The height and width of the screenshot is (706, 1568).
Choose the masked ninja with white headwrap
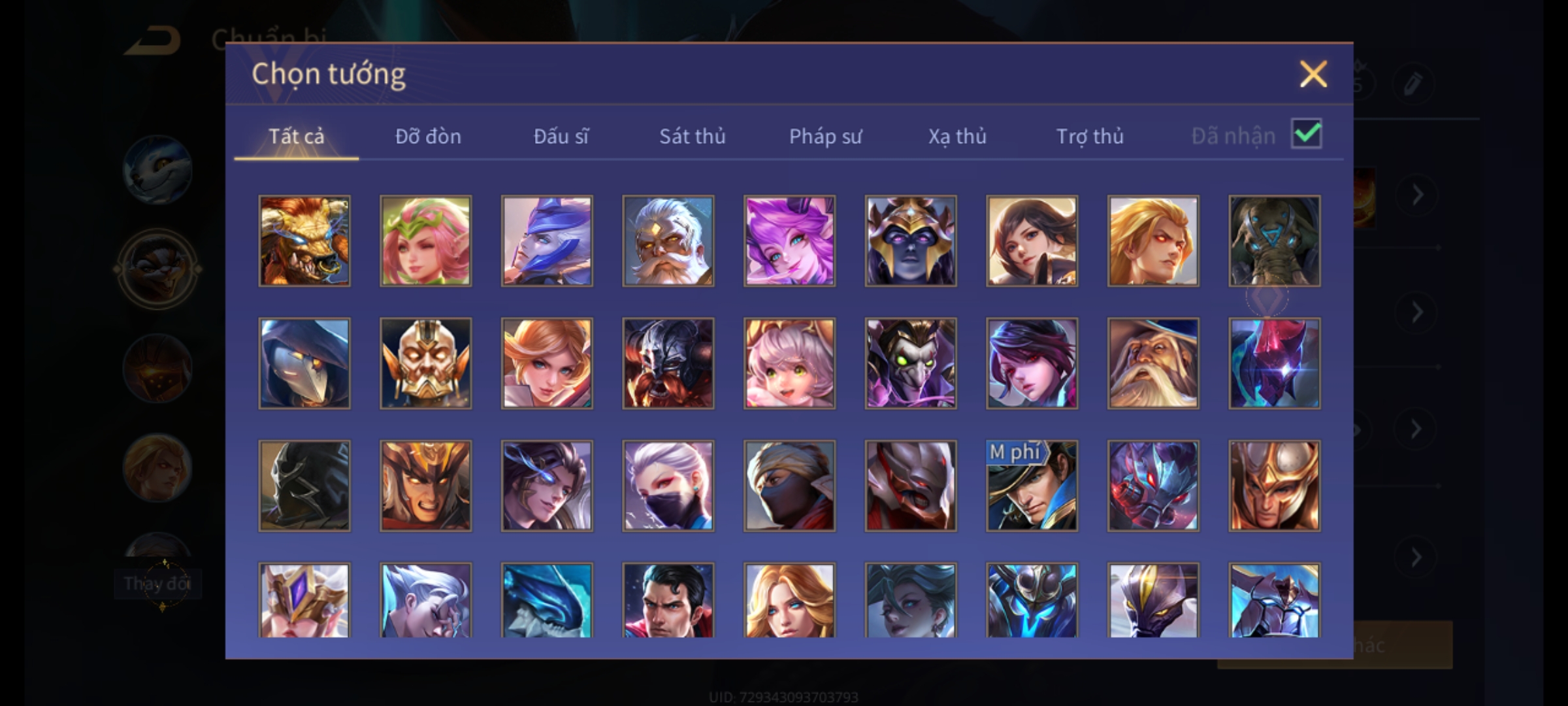point(789,486)
